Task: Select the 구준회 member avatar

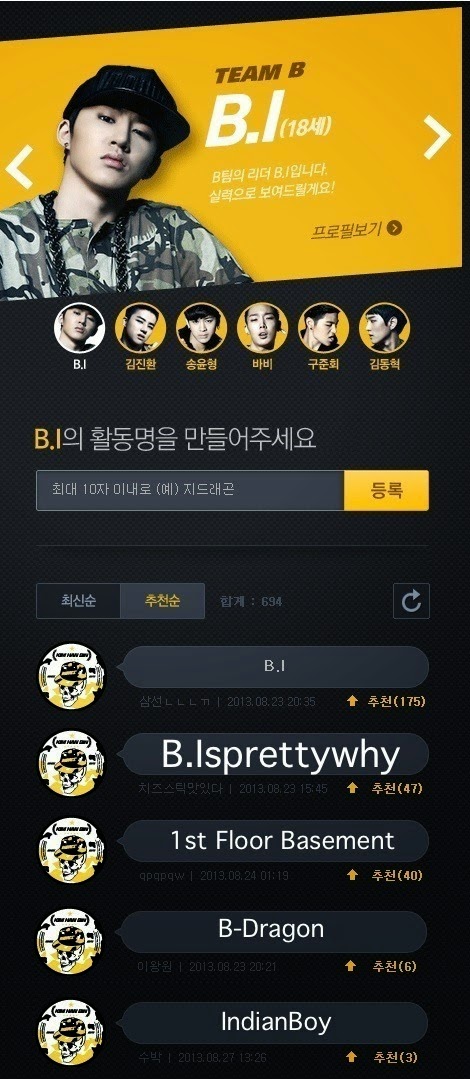Action: (323, 328)
